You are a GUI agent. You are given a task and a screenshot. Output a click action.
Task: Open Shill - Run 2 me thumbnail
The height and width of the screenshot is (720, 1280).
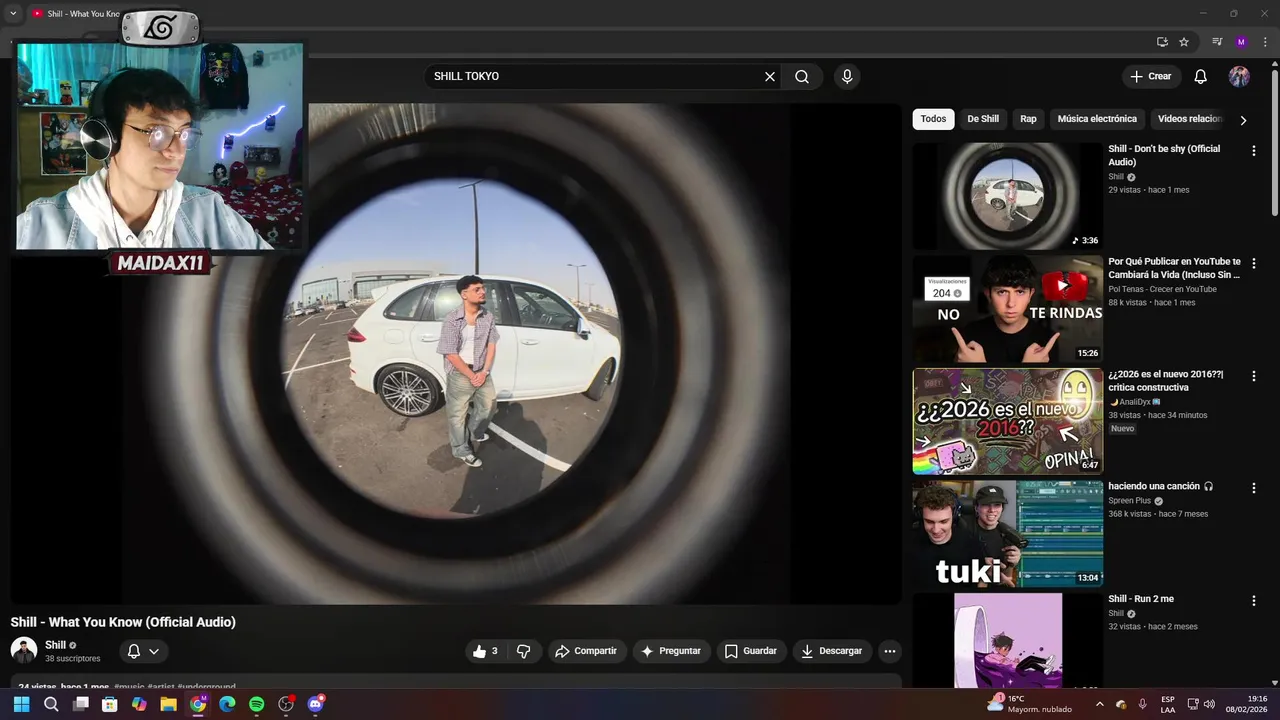1008,640
